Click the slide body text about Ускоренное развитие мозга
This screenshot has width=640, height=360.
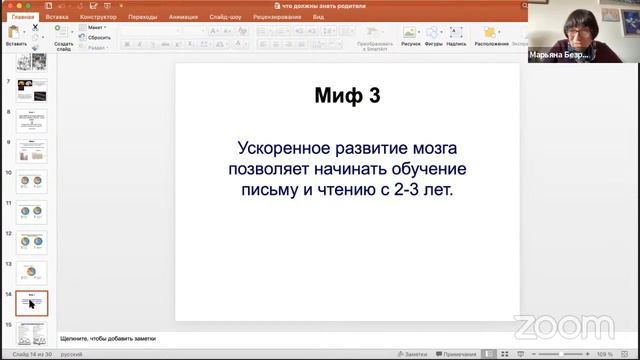[x=347, y=169]
